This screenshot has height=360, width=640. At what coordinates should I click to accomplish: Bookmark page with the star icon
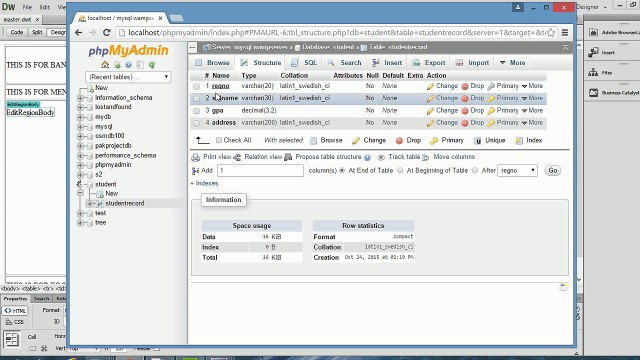pyautogui.click(x=551, y=32)
